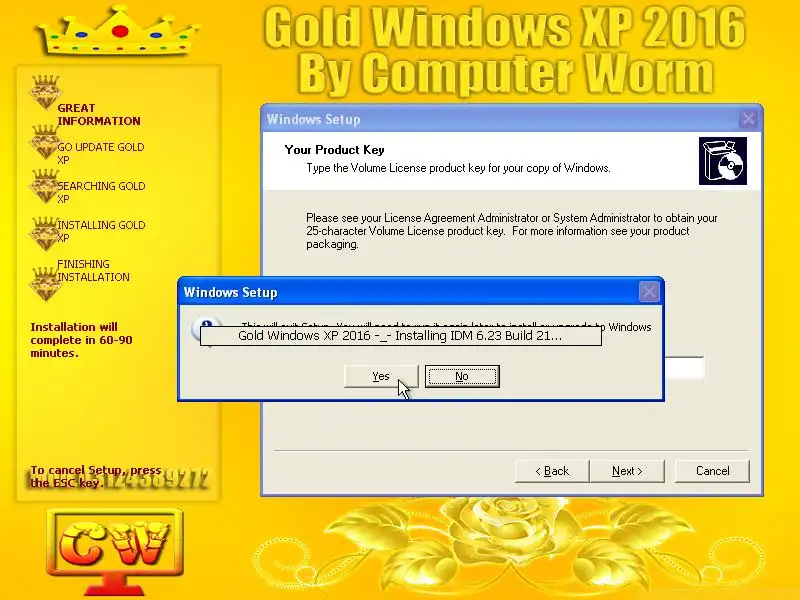Click the 'SEARCHING GOLD XP' step text
The height and width of the screenshot is (600, 800).
102,192
